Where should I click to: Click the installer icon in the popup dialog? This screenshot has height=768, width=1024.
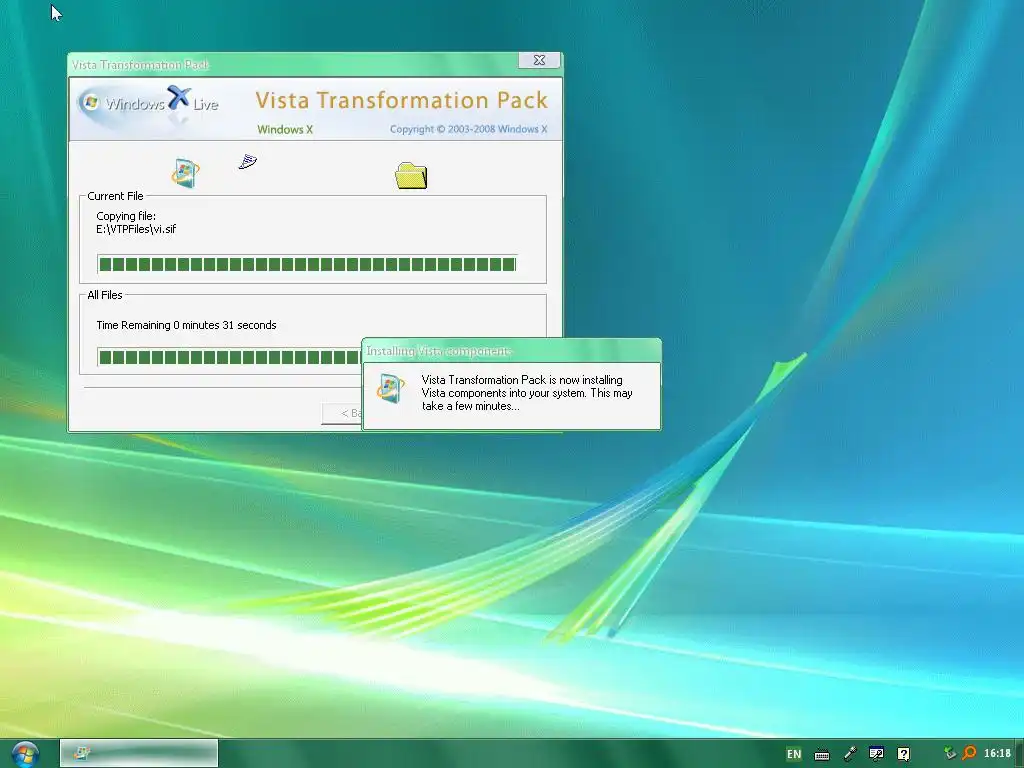tap(391, 389)
